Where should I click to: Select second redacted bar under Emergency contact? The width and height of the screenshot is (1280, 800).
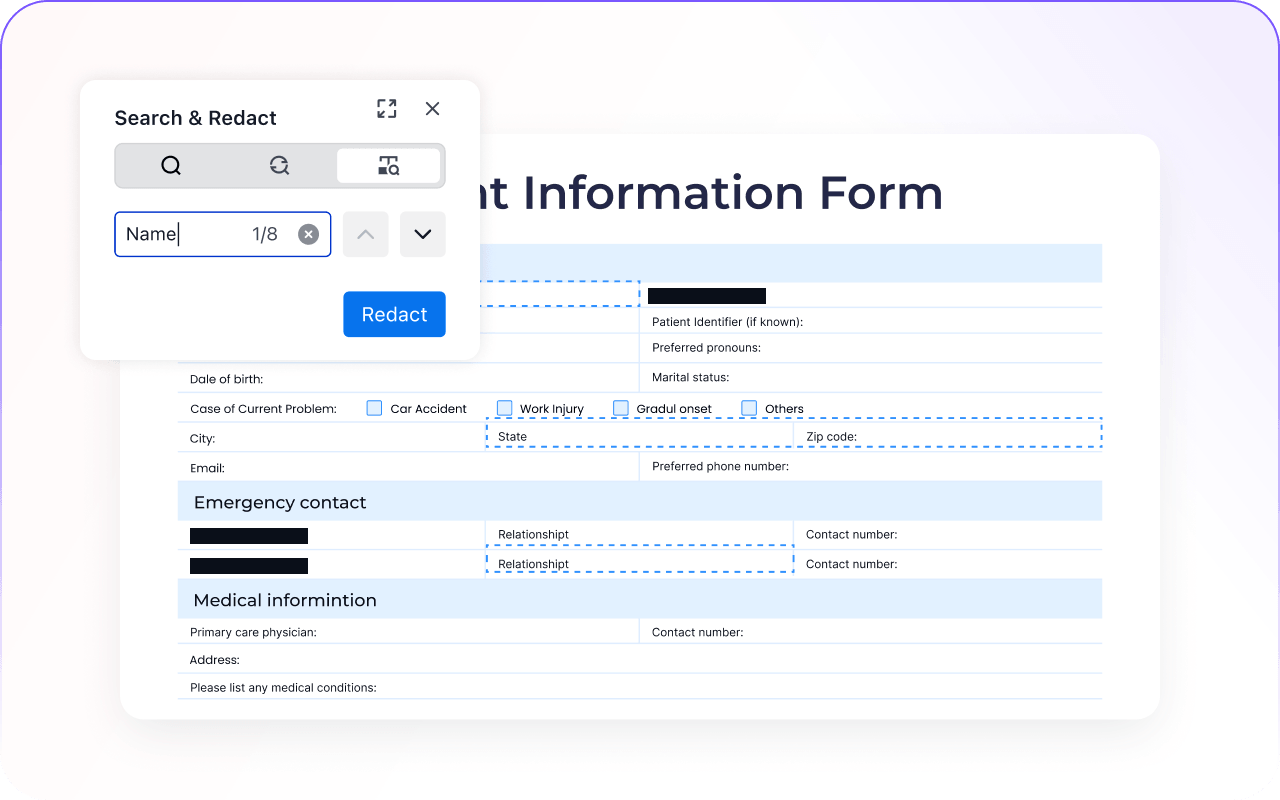pos(249,566)
